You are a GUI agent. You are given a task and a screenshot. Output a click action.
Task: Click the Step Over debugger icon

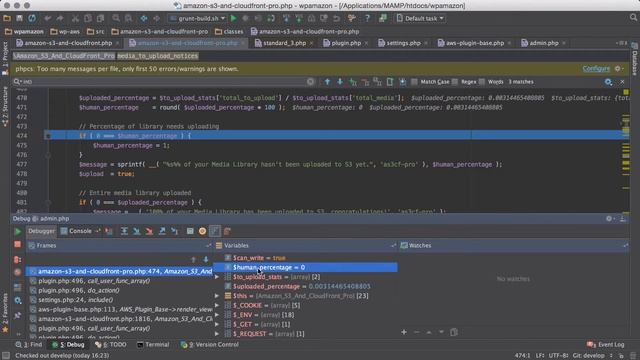pyautogui.click(x=124, y=231)
